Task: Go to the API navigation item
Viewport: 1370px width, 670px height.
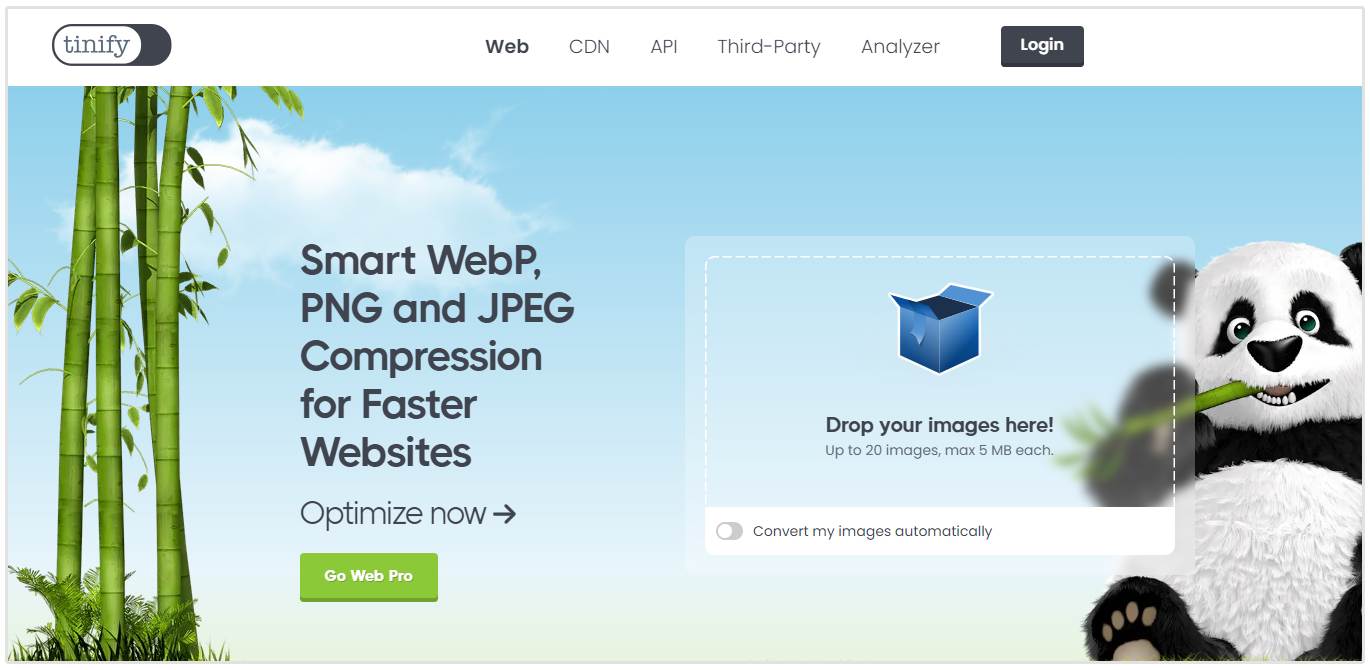Action: pos(664,46)
